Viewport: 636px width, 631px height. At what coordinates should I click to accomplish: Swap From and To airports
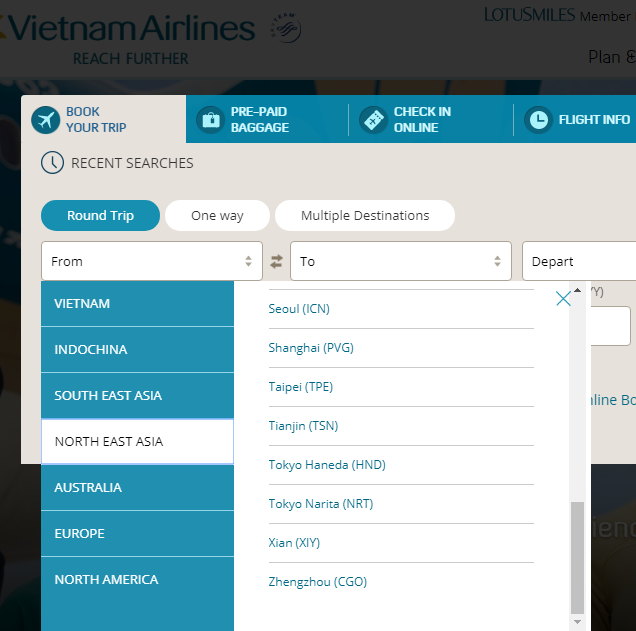(x=277, y=262)
